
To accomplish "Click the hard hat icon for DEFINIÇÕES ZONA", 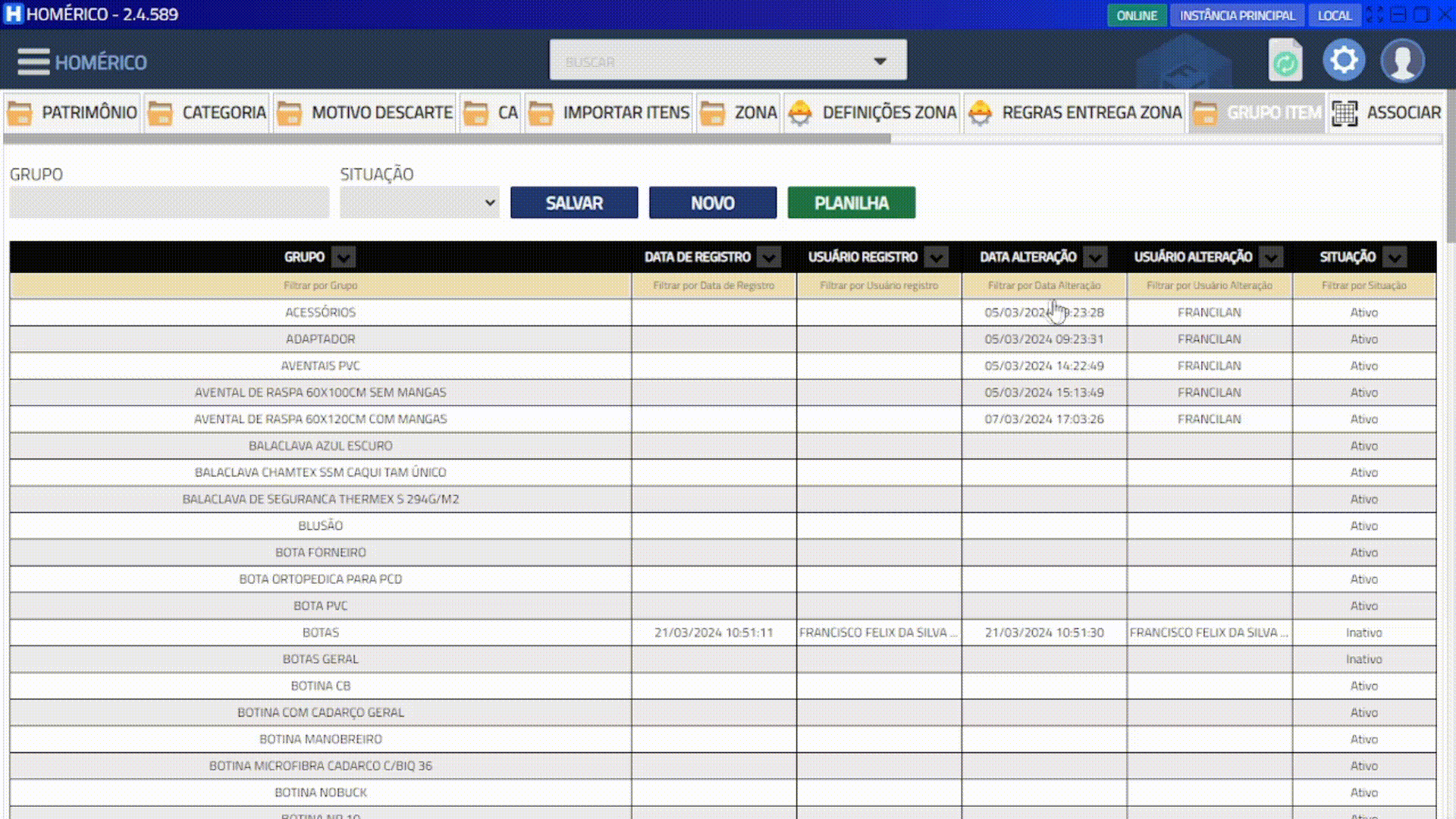I will pos(800,113).
